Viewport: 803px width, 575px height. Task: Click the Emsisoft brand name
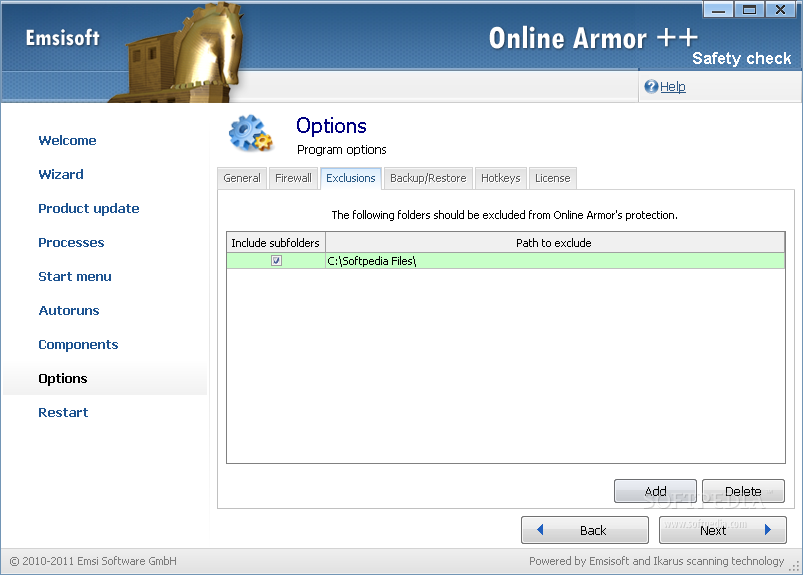click(x=62, y=38)
